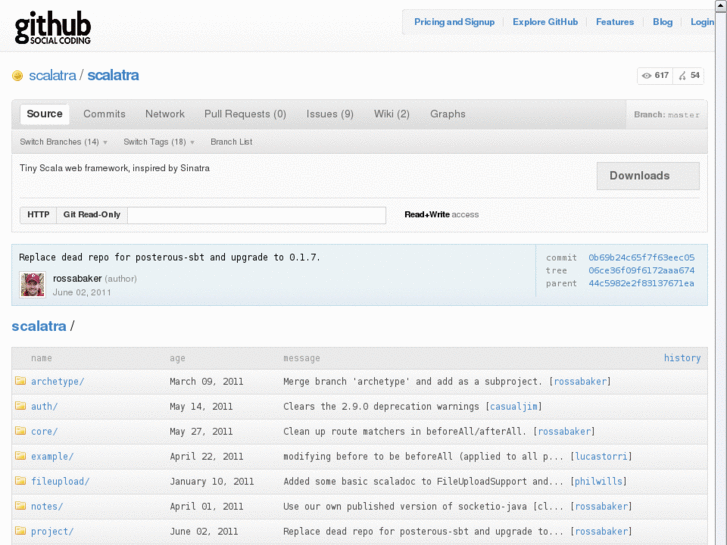Click the casualjim author link
Viewport: 727px width, 545px height.
tap(514, 406)
